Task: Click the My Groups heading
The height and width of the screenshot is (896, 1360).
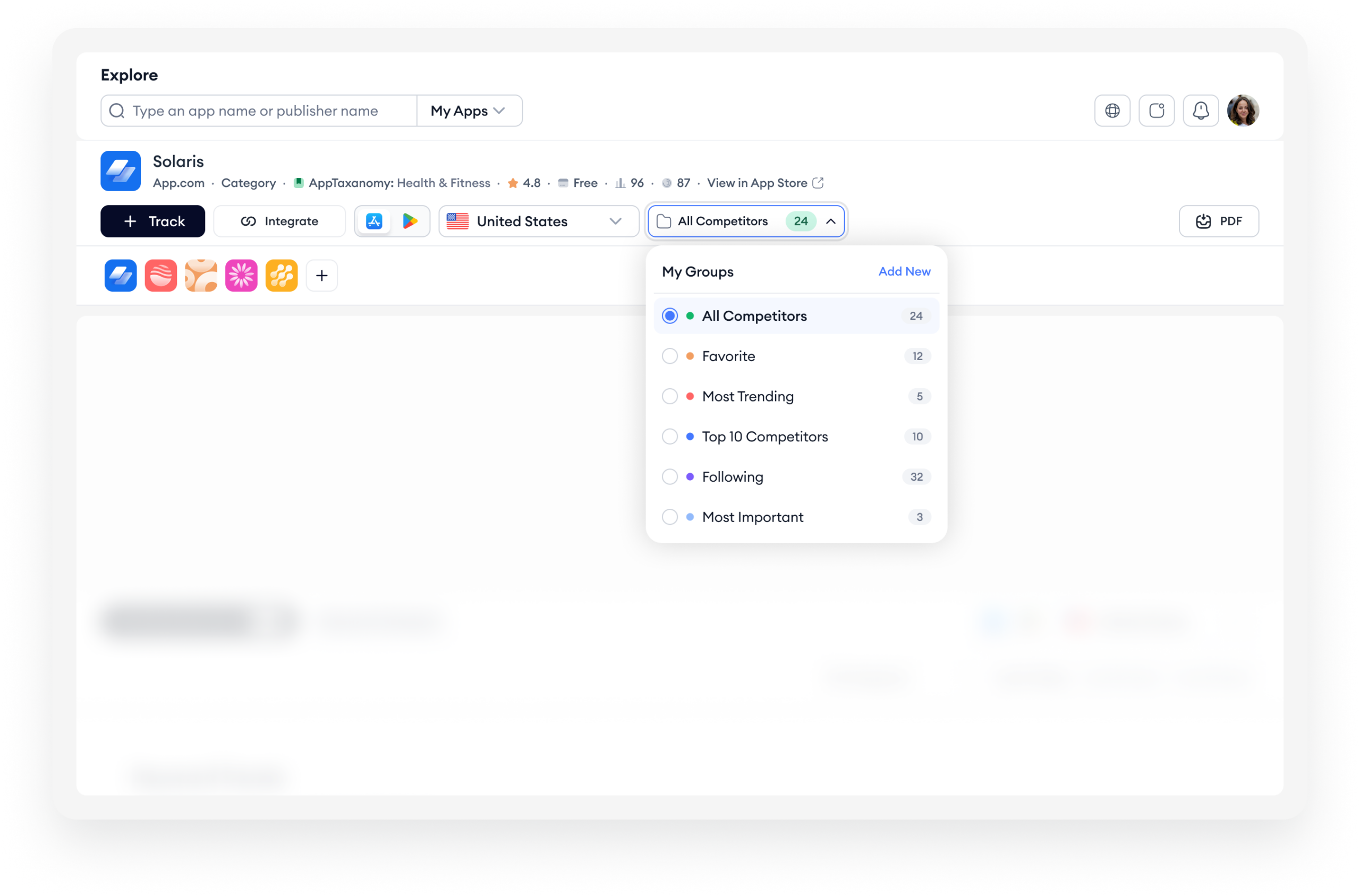Action: point(697,271)
